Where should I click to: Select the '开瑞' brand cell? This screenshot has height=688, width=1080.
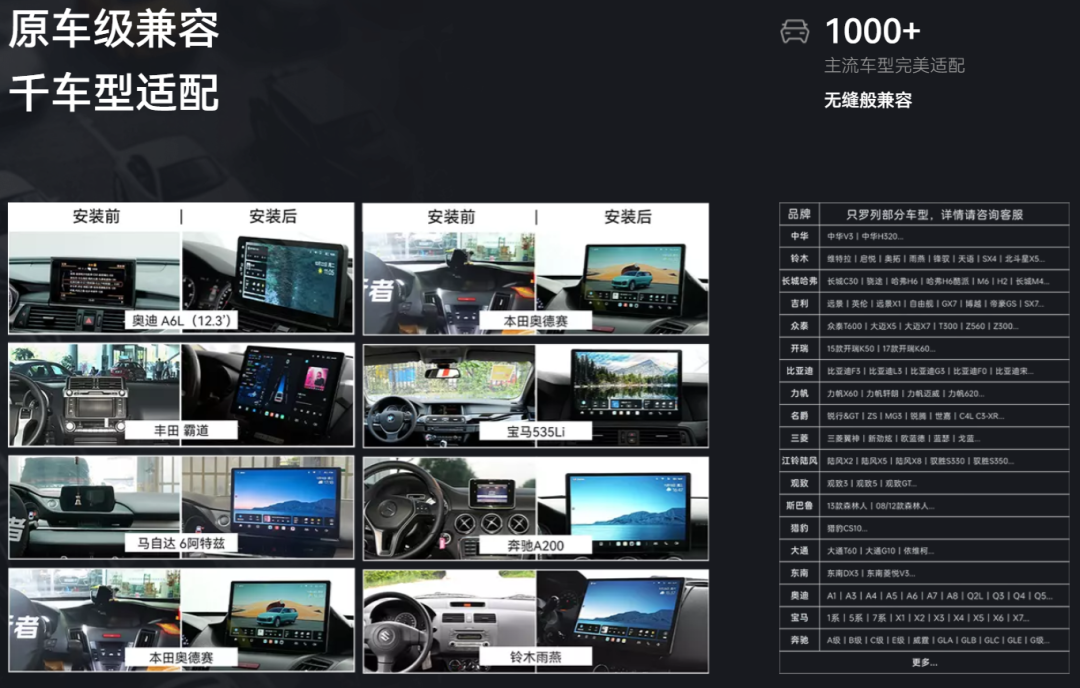(x=799, y=348)
